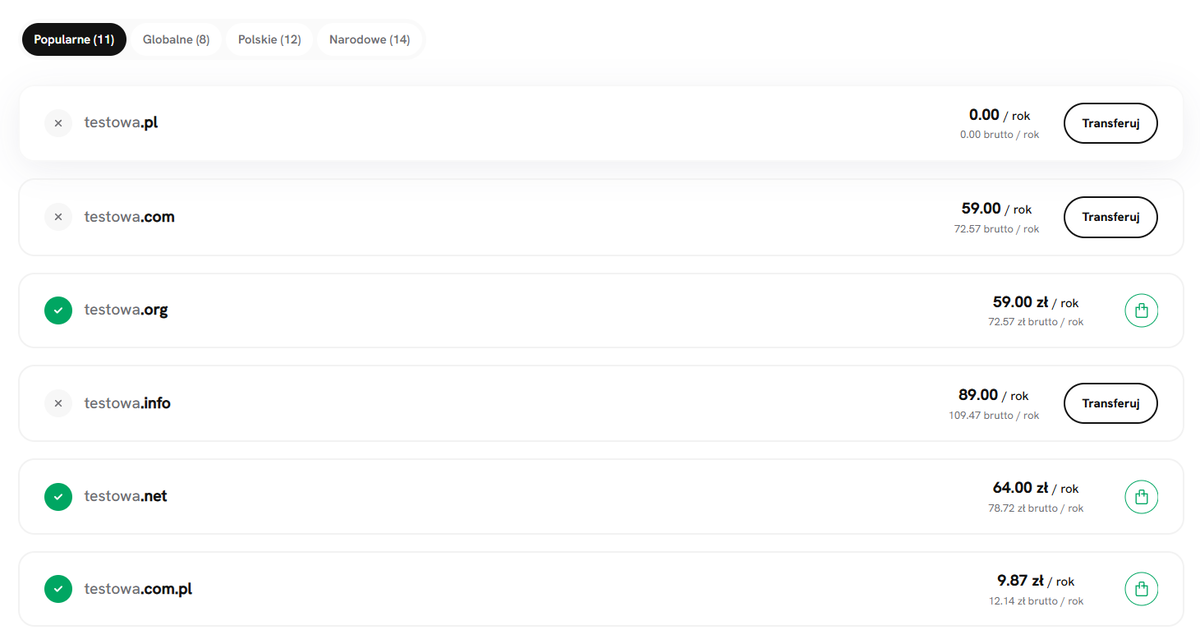The width and height of the screenshot is (1200, 630).
Task: Add testowa.com.pl using the cart icon
Action: [x=1141, y=589]
